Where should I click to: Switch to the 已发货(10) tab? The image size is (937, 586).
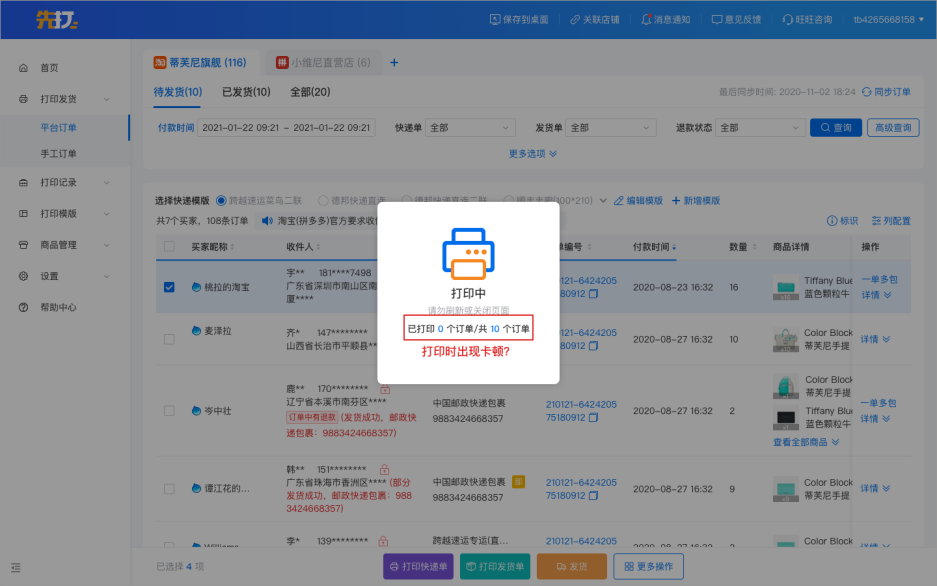pos(246,92)
